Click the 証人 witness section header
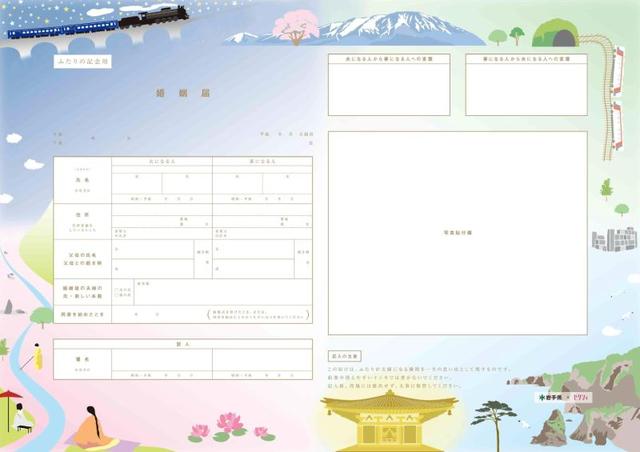The image size is (640, 452). [183, 342]
